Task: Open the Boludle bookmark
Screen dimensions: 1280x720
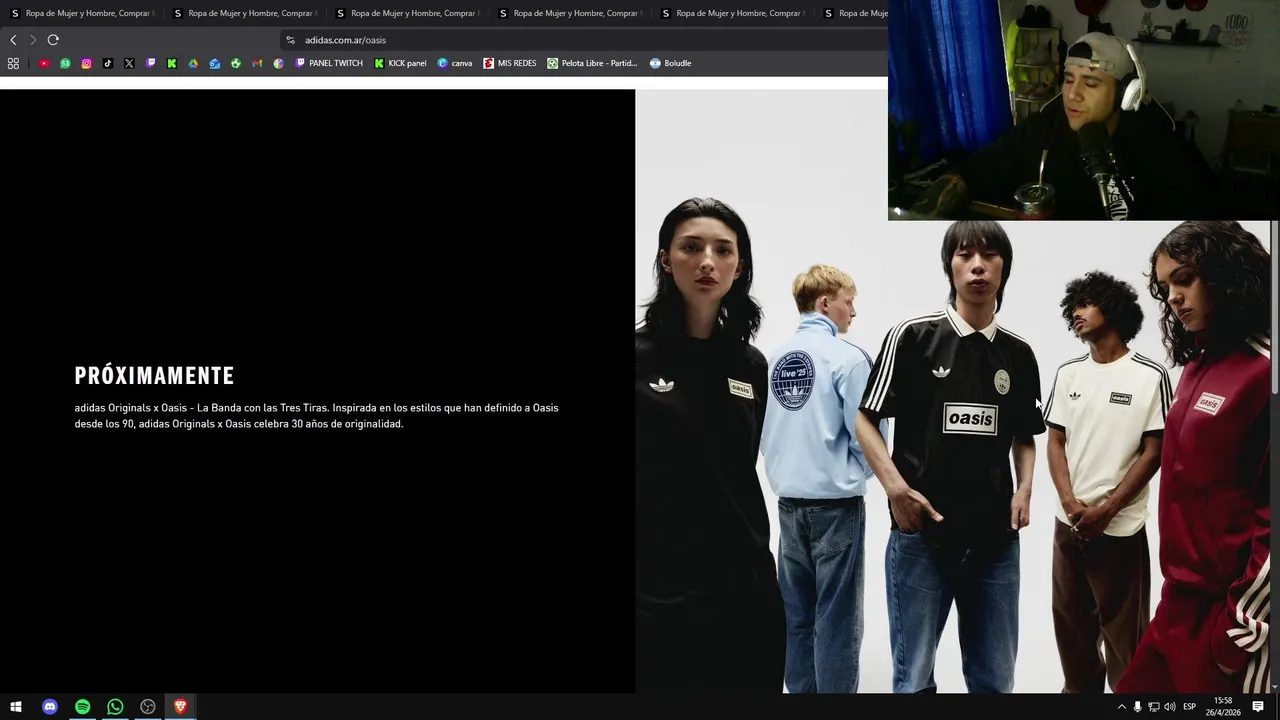Action: 670,63
